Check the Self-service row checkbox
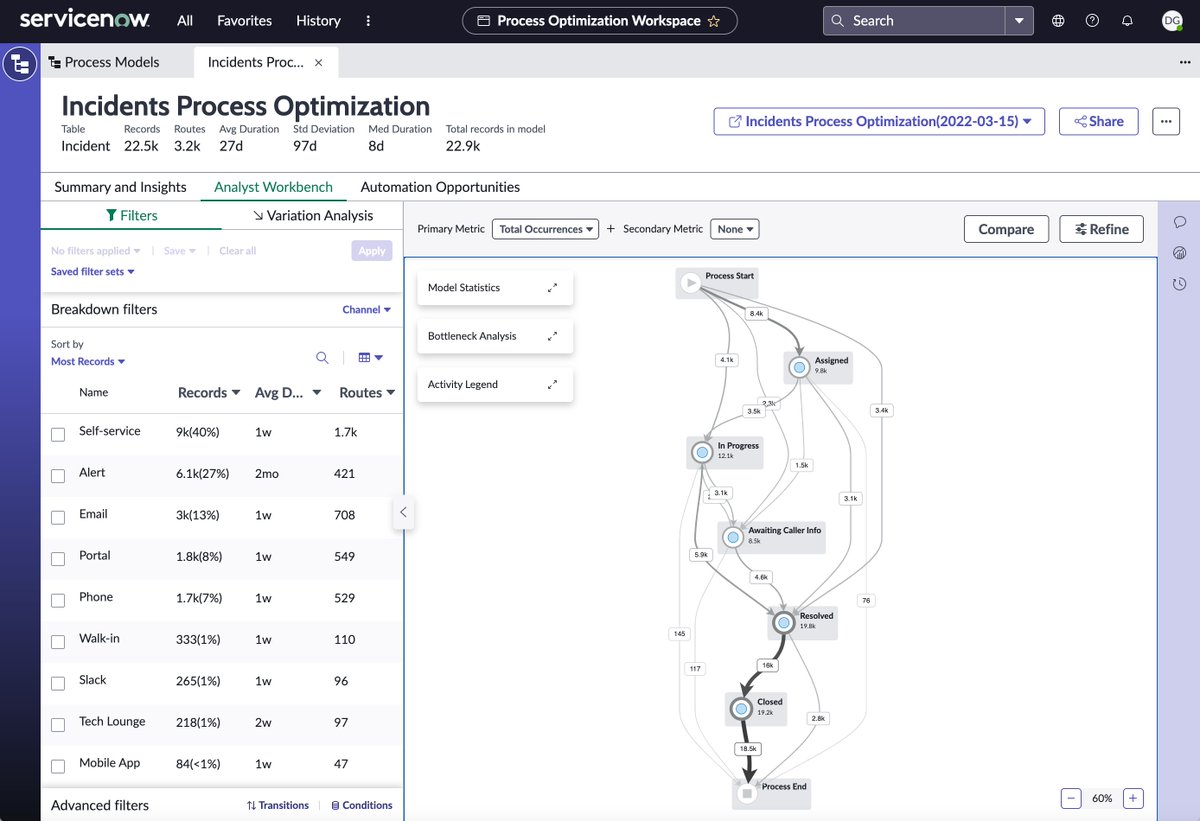The width and height of the screenshot is (1200, 821). tap(58, 434)
